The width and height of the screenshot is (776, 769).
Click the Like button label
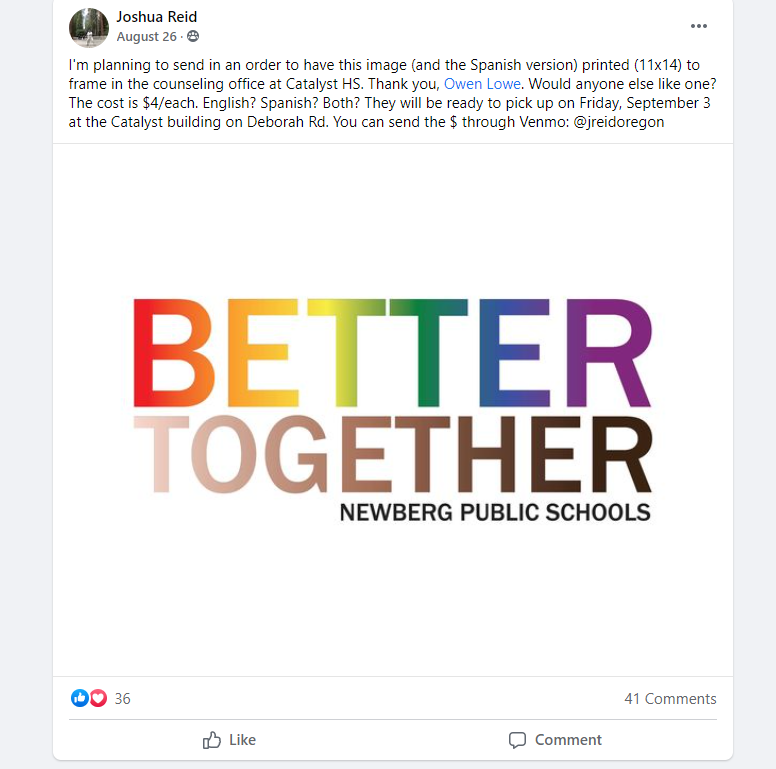tap(242, 740)
